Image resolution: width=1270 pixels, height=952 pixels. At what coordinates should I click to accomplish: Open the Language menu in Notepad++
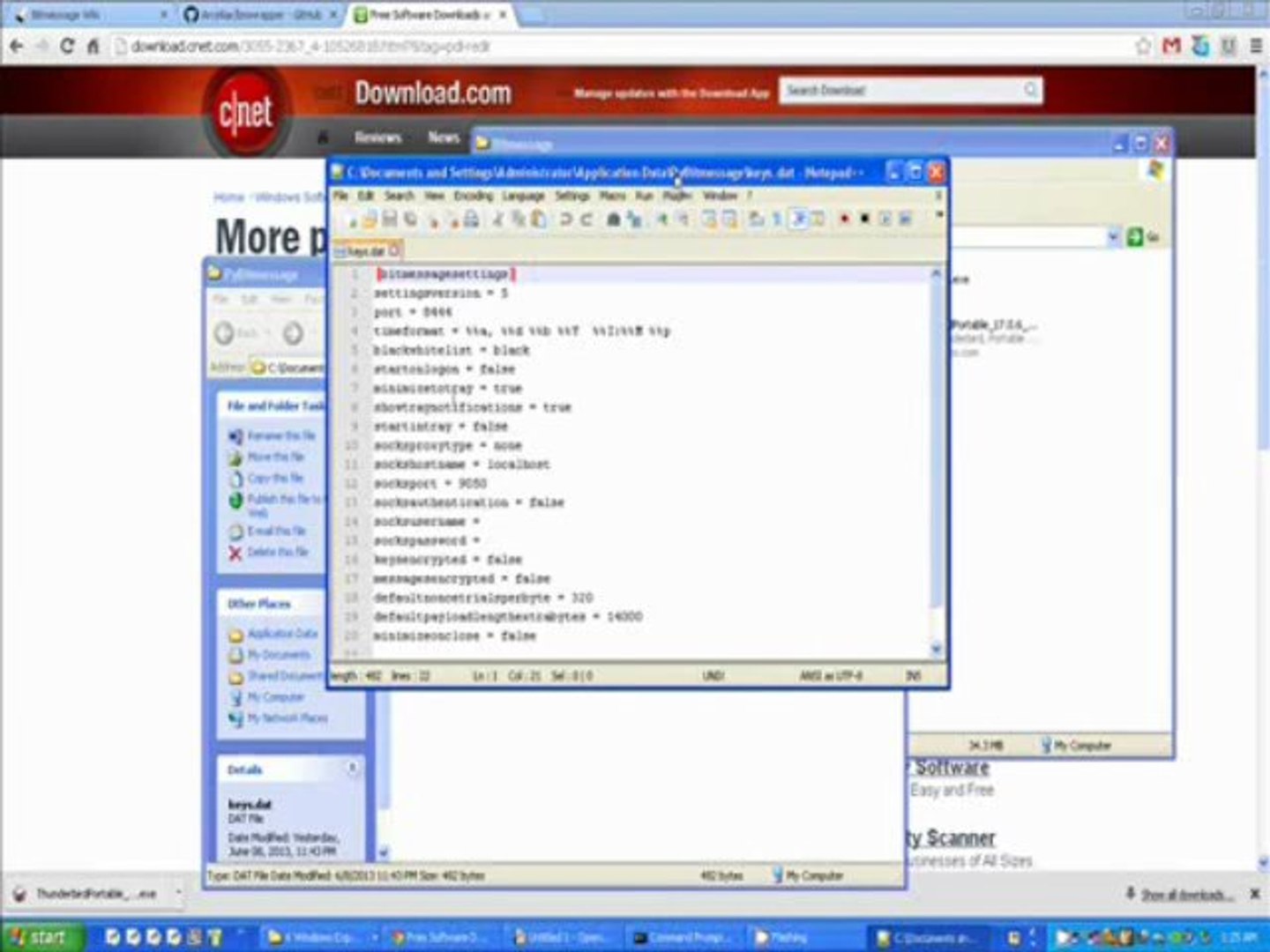pyautogui.click(x=523, y=196)
